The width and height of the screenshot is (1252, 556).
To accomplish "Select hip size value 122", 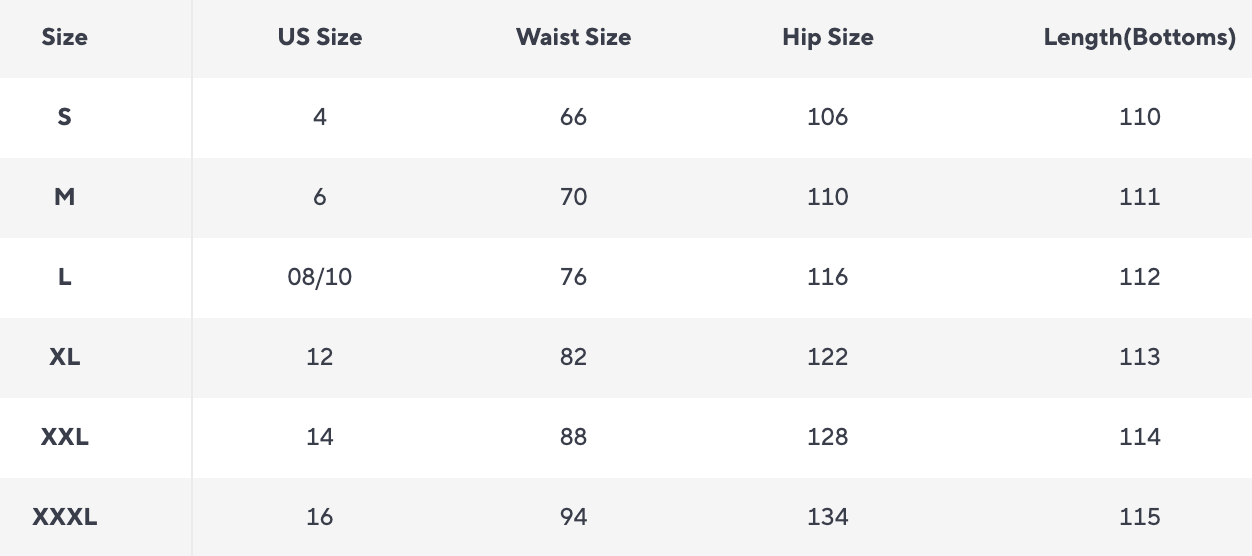I will 828,357.
